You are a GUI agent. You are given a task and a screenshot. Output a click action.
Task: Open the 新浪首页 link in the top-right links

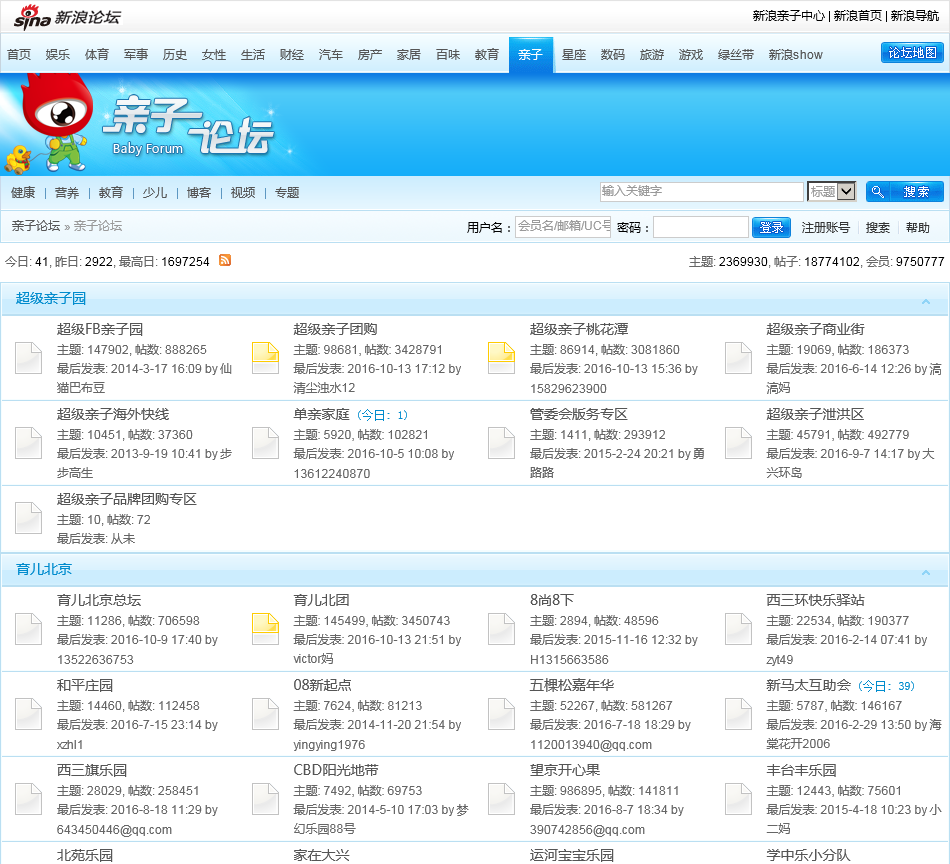[x=857, y=16]
